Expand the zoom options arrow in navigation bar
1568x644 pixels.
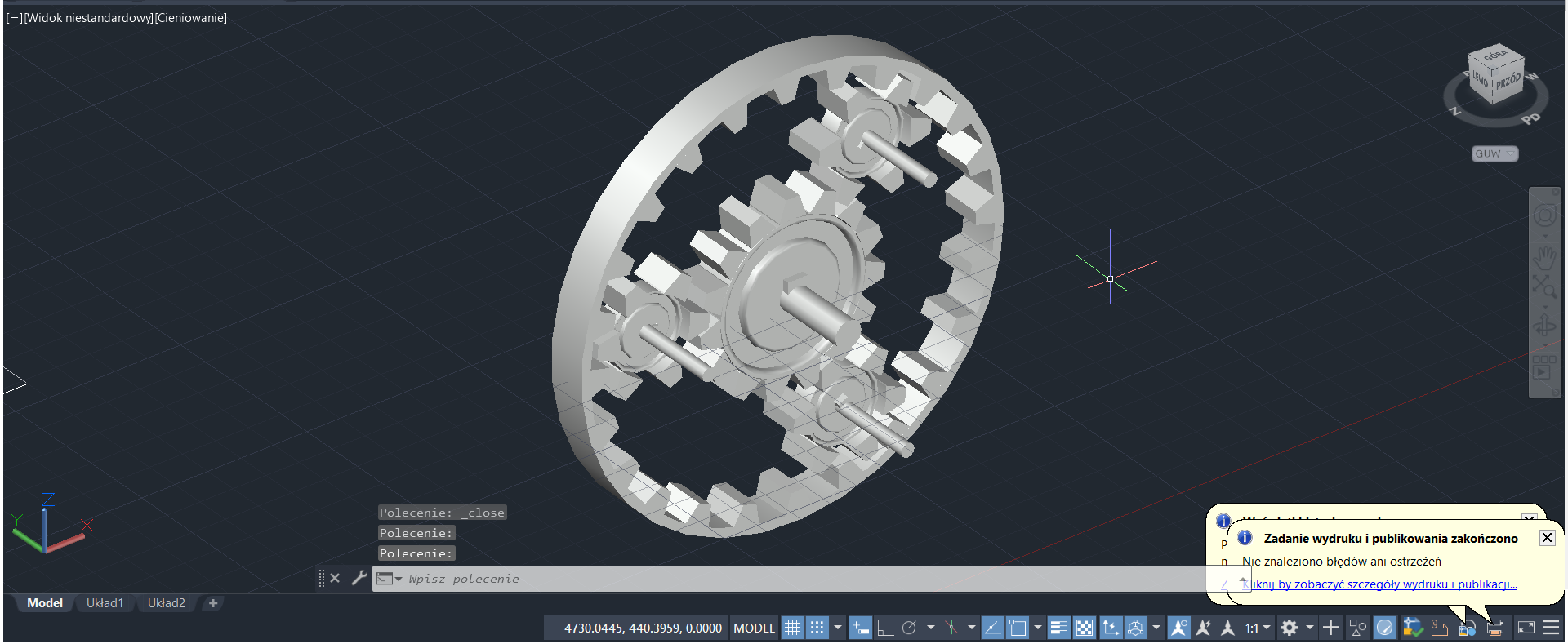[1545, 305]
